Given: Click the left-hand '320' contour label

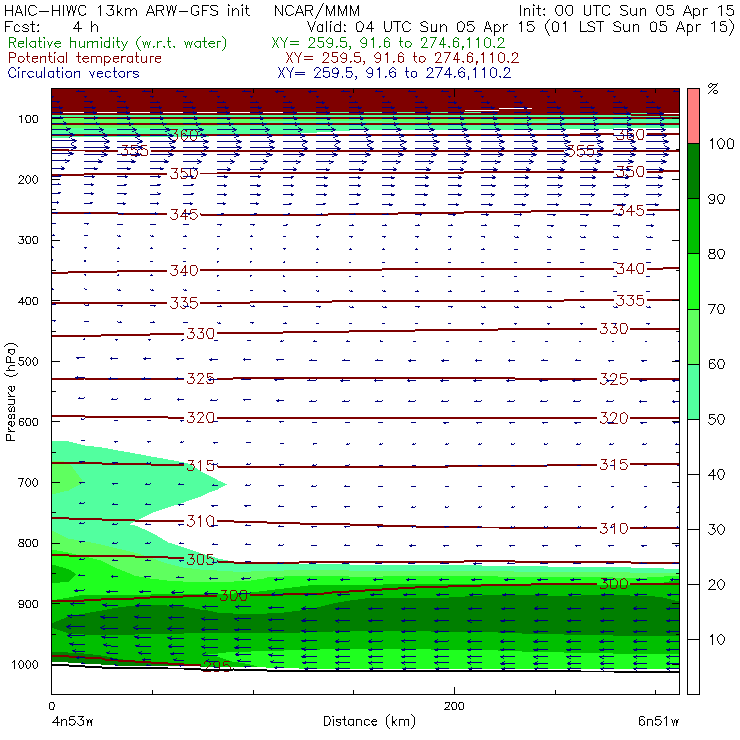Looking at the screenshot, I should pyautogui.click(x=201, y=418).
